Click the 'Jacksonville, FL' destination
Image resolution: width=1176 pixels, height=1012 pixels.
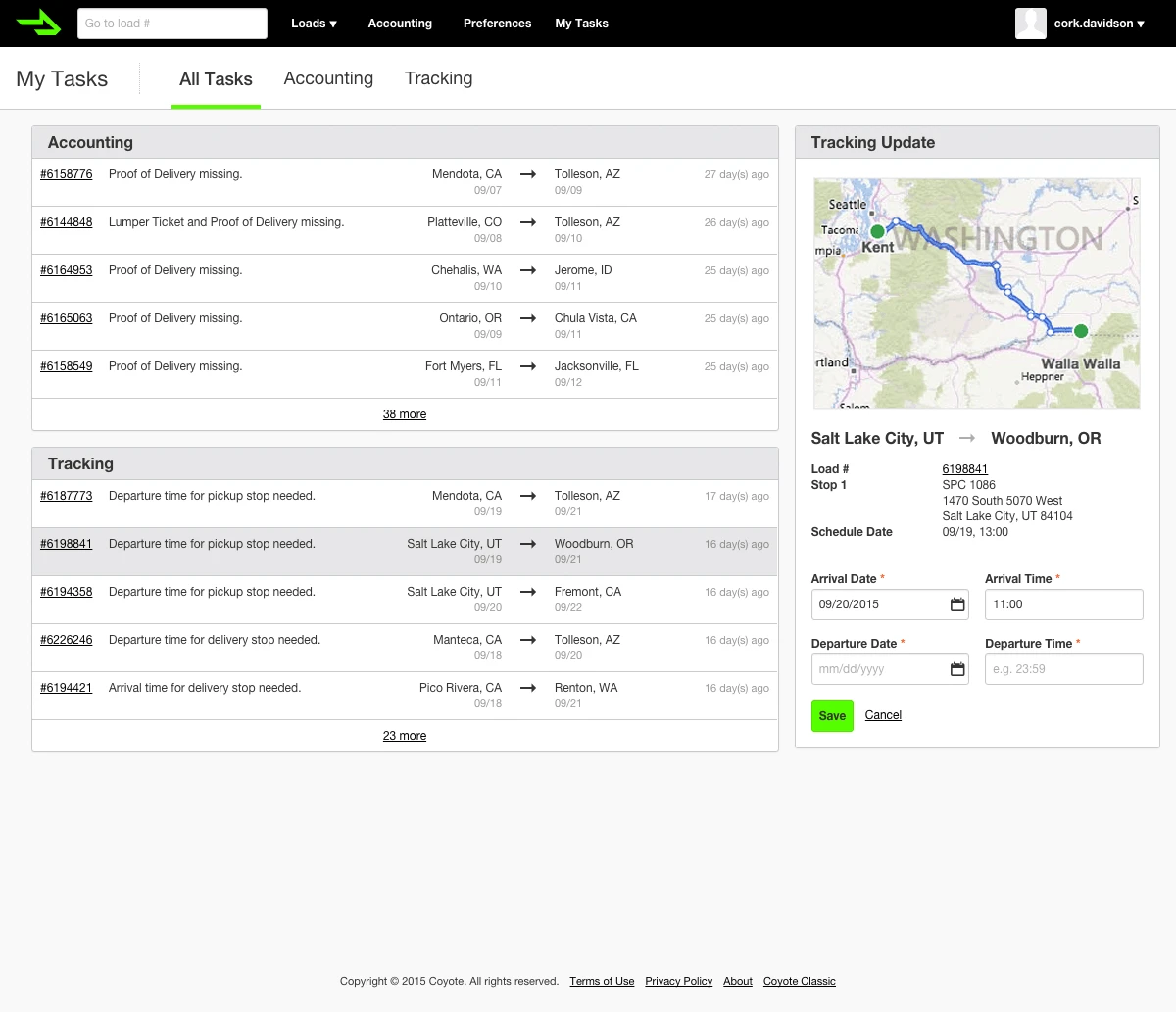[x=597, y=366]
